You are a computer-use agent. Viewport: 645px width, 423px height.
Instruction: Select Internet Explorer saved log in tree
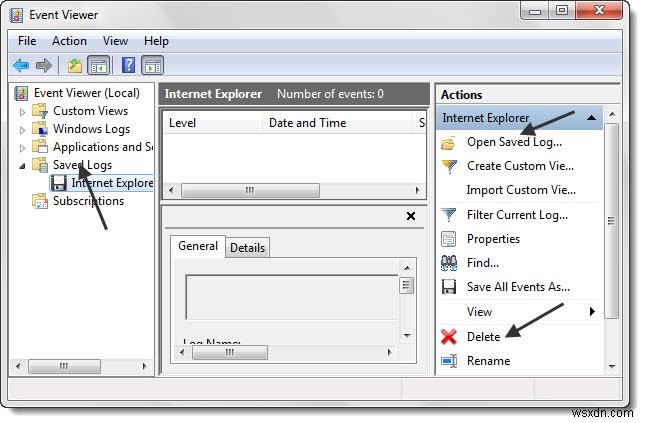click(111, 183)
